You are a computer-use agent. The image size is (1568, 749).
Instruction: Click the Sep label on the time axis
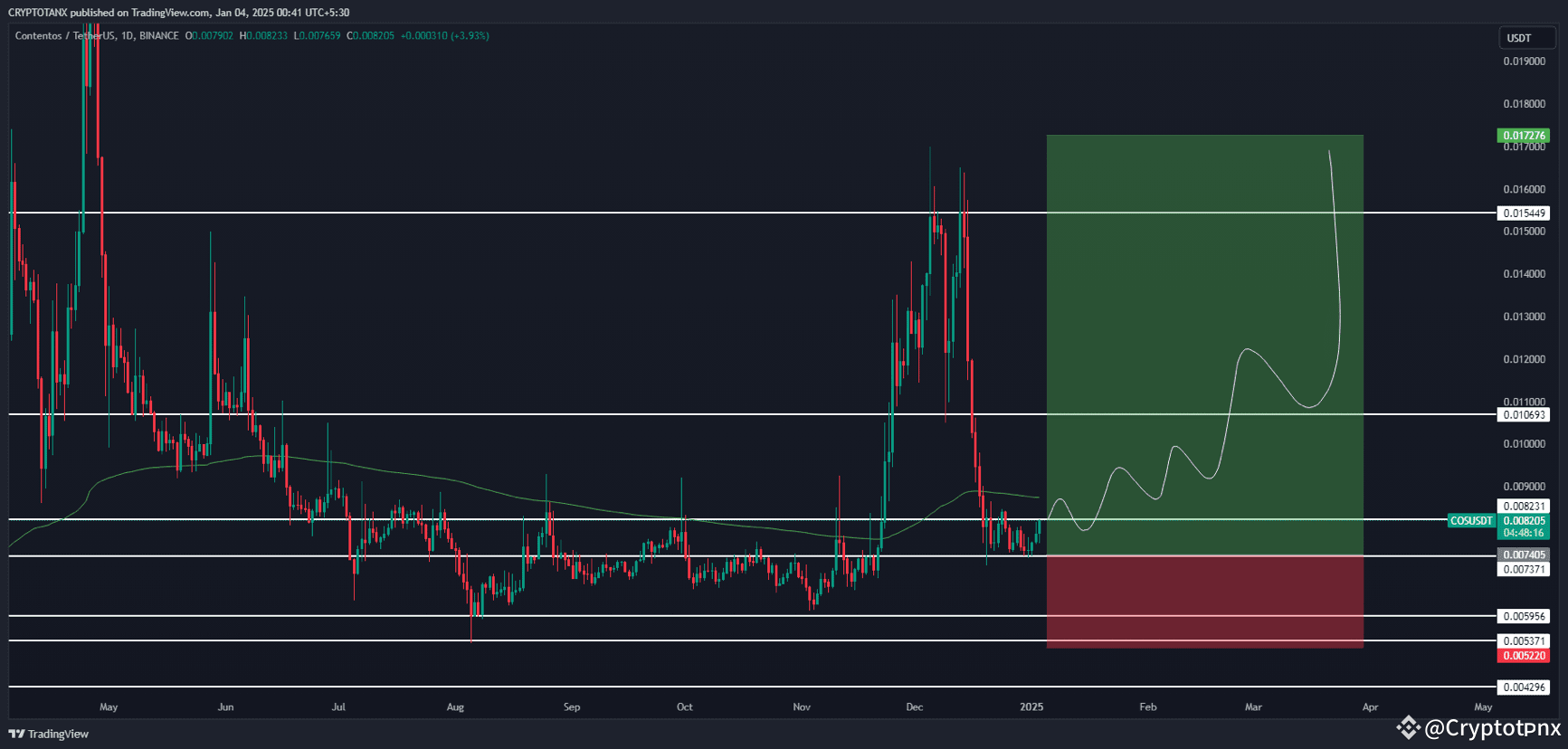point(572,707)
